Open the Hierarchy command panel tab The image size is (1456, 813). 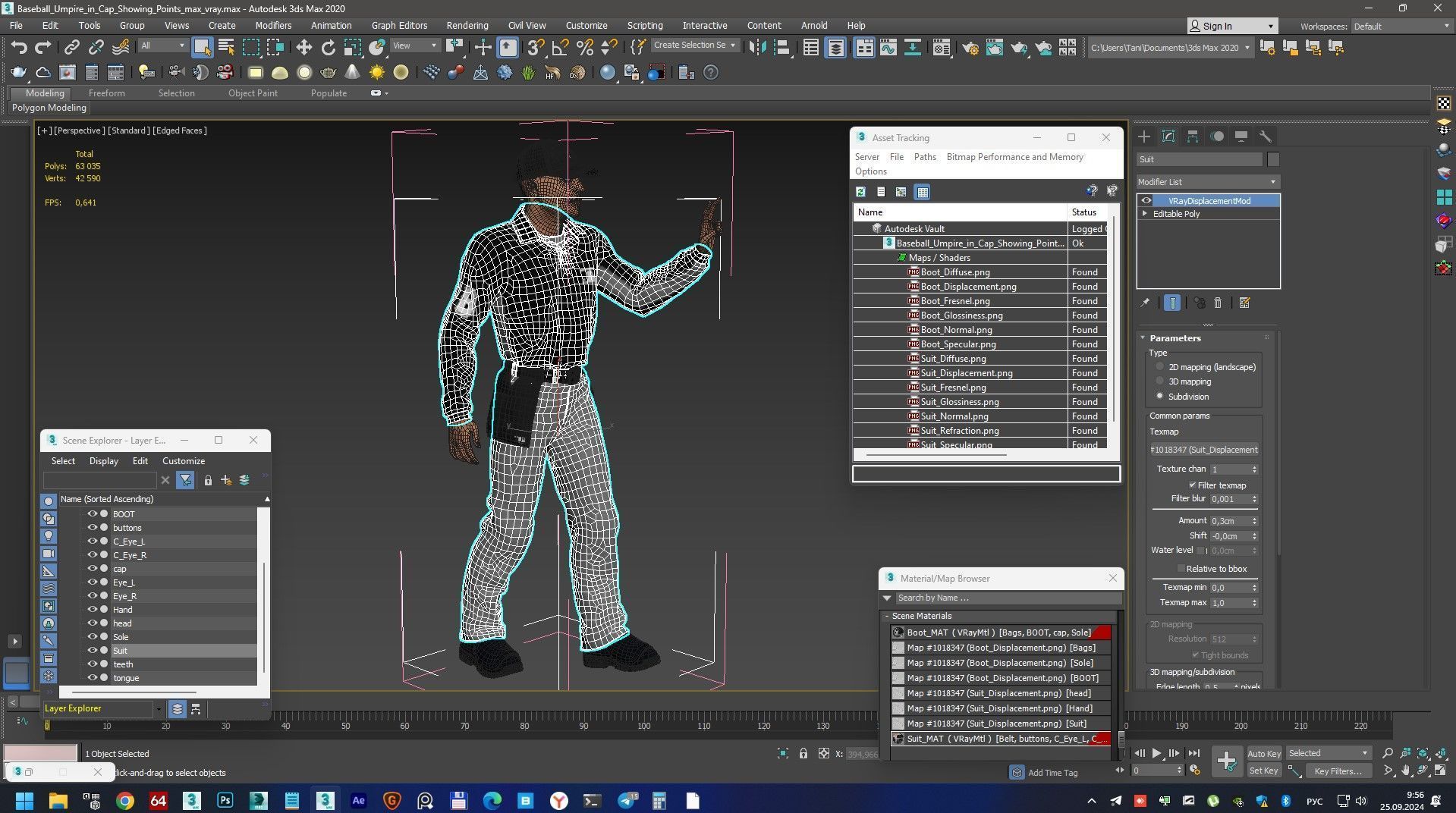[x=1193, y=137]
